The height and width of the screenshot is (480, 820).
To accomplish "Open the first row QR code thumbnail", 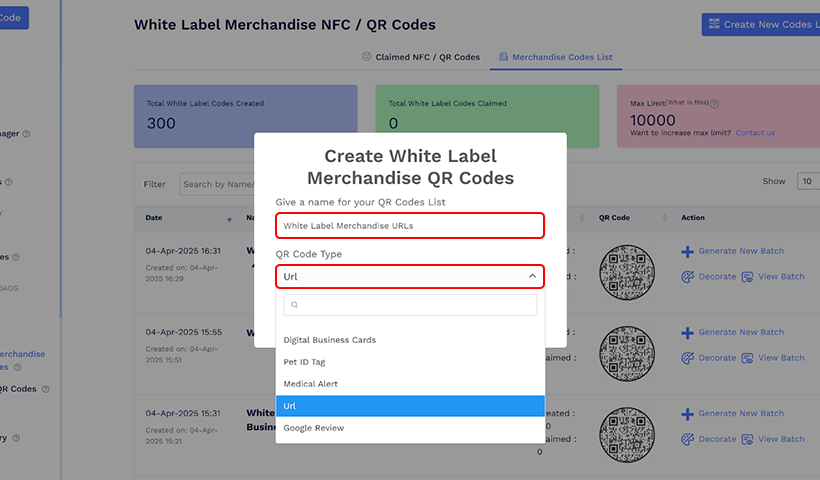I will click(x=627, y=271).
